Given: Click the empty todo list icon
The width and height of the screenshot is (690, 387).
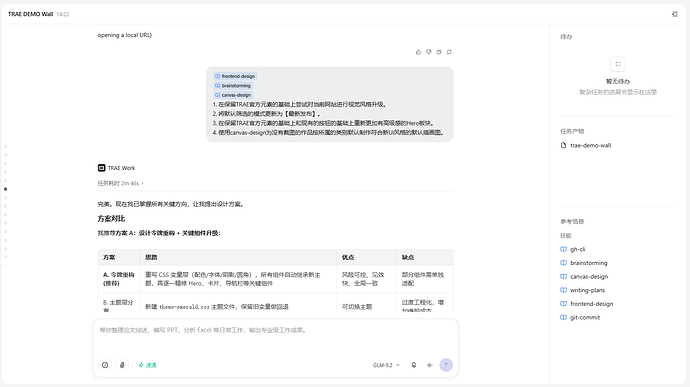Looking at the screenshot, I should click(618, 64).
